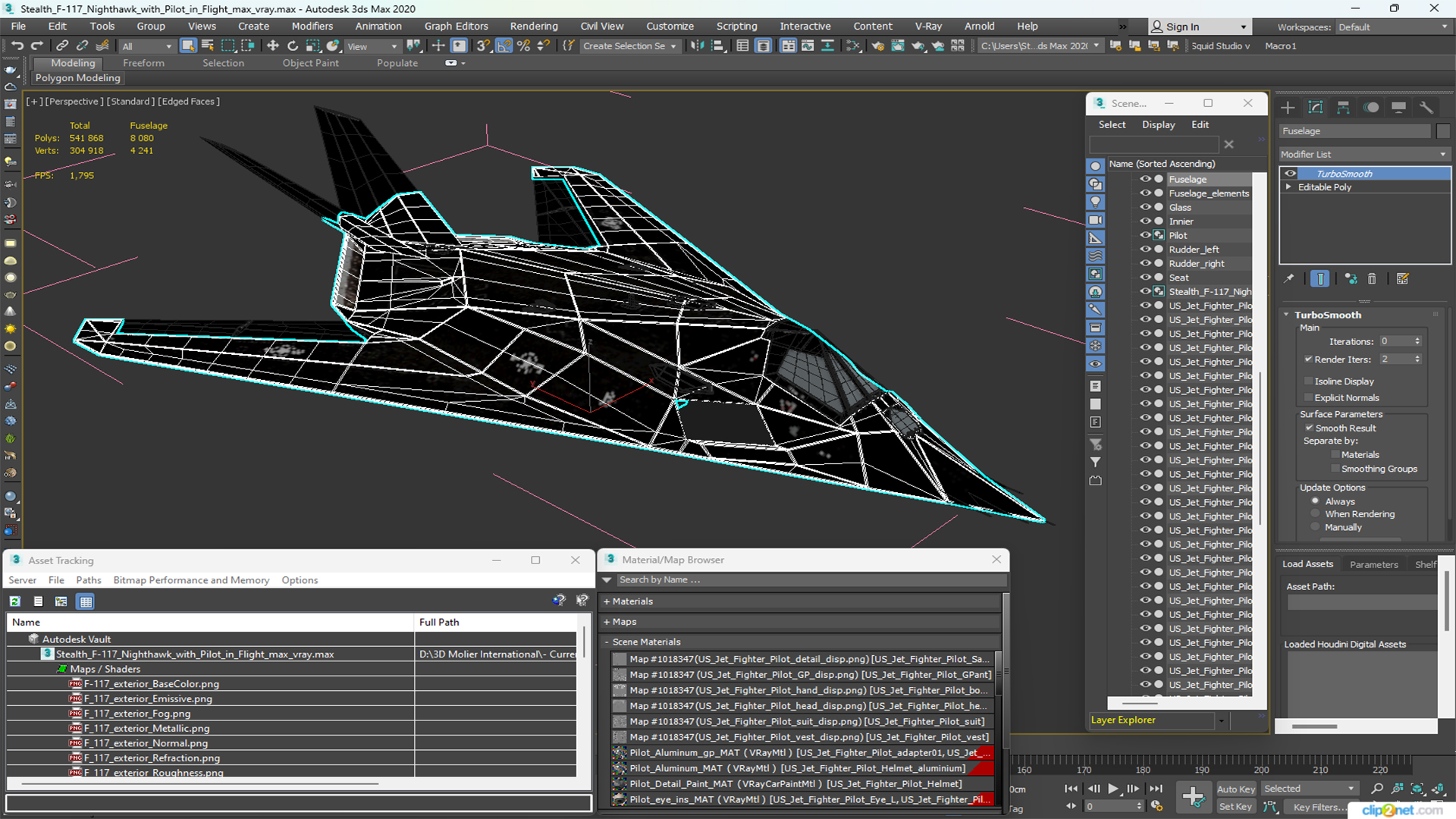Select Manually update option
1456x819 pixels.
click(1316, 527)
